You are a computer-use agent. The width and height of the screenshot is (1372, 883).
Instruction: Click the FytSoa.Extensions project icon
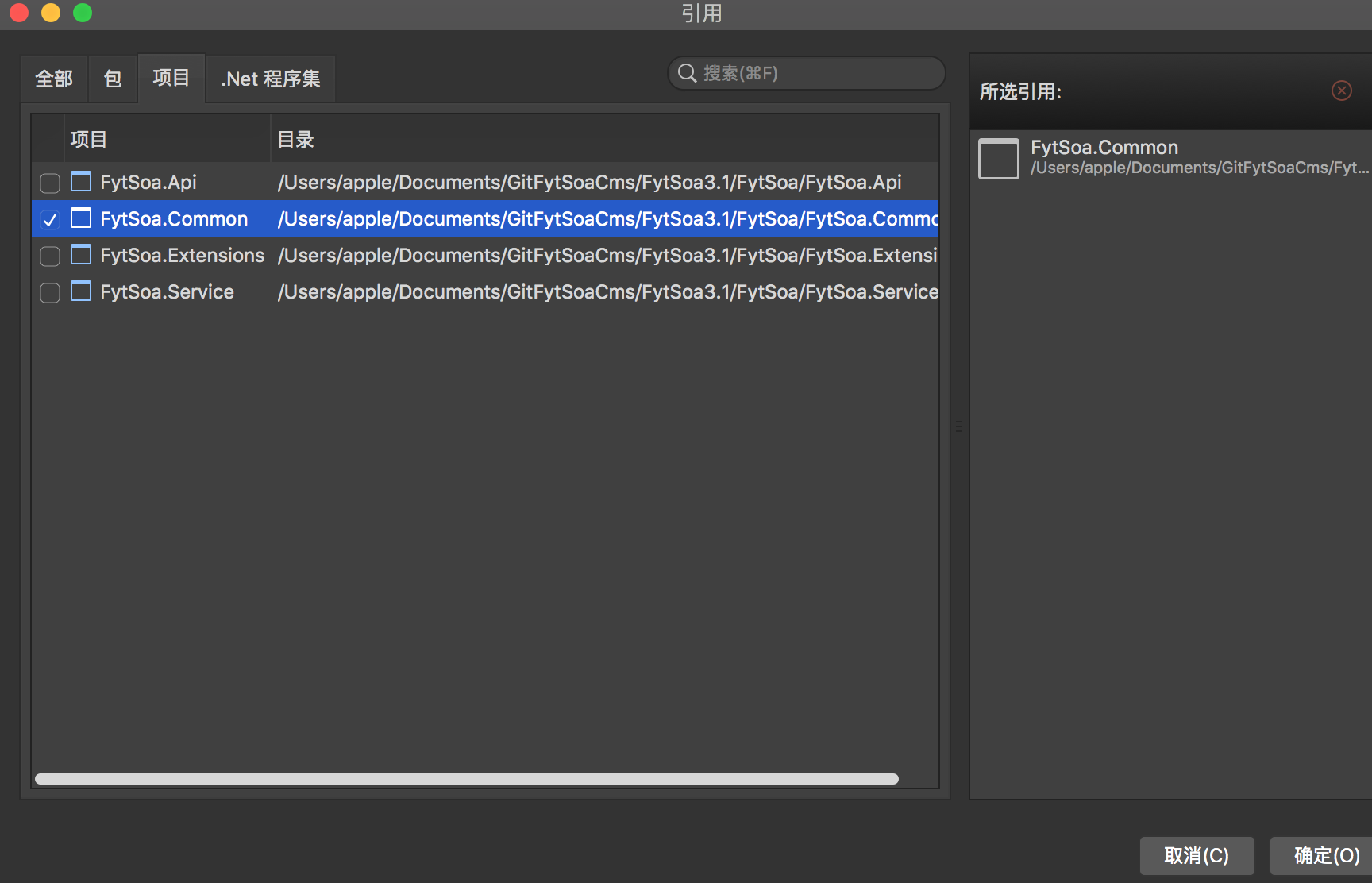click(81, 255)
